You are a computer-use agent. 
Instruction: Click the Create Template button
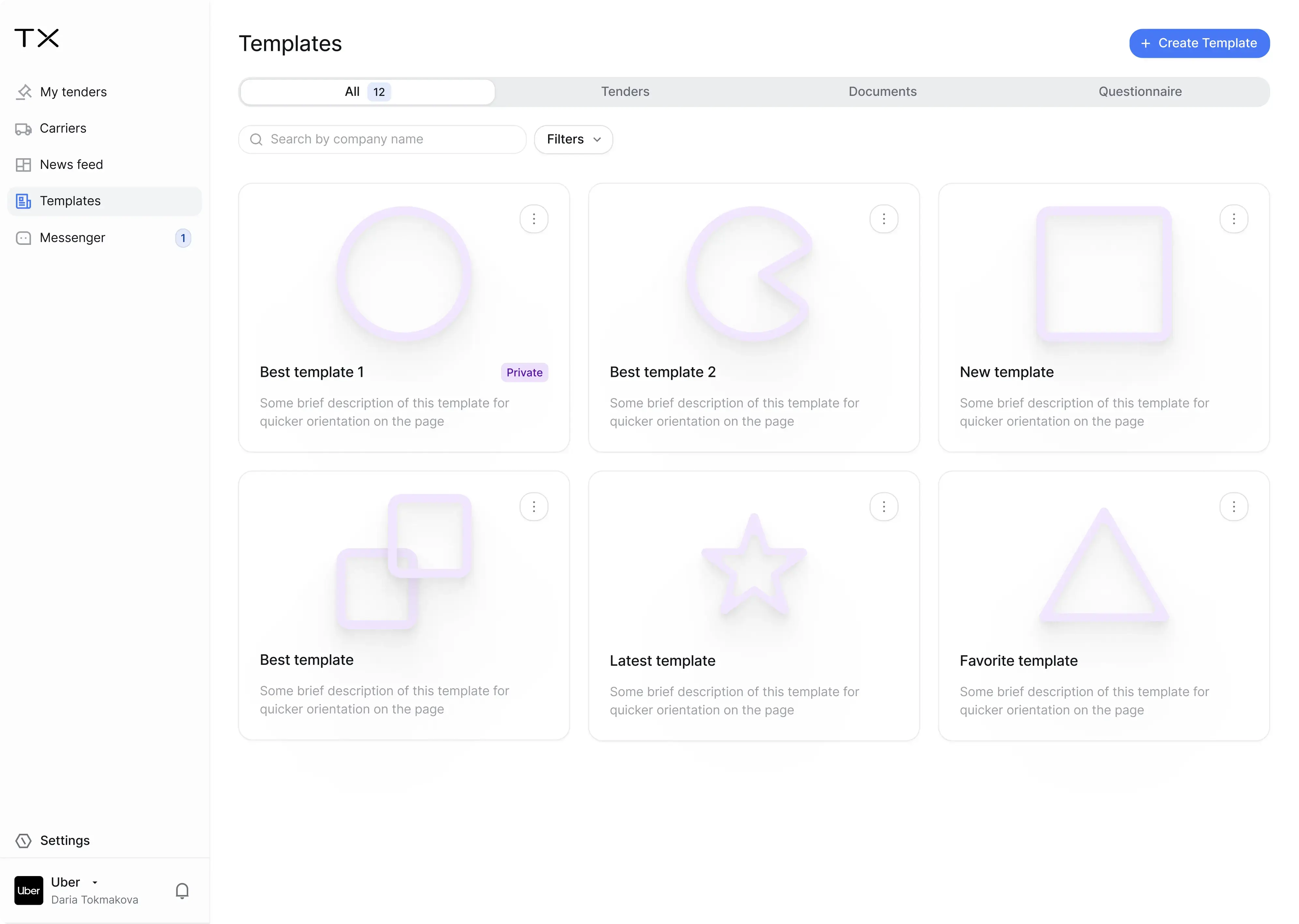pos(1200,43)
